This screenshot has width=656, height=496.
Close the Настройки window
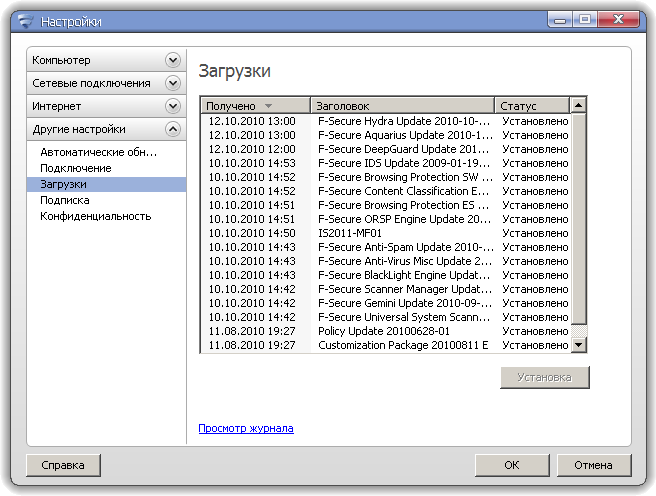coord(619,20)
